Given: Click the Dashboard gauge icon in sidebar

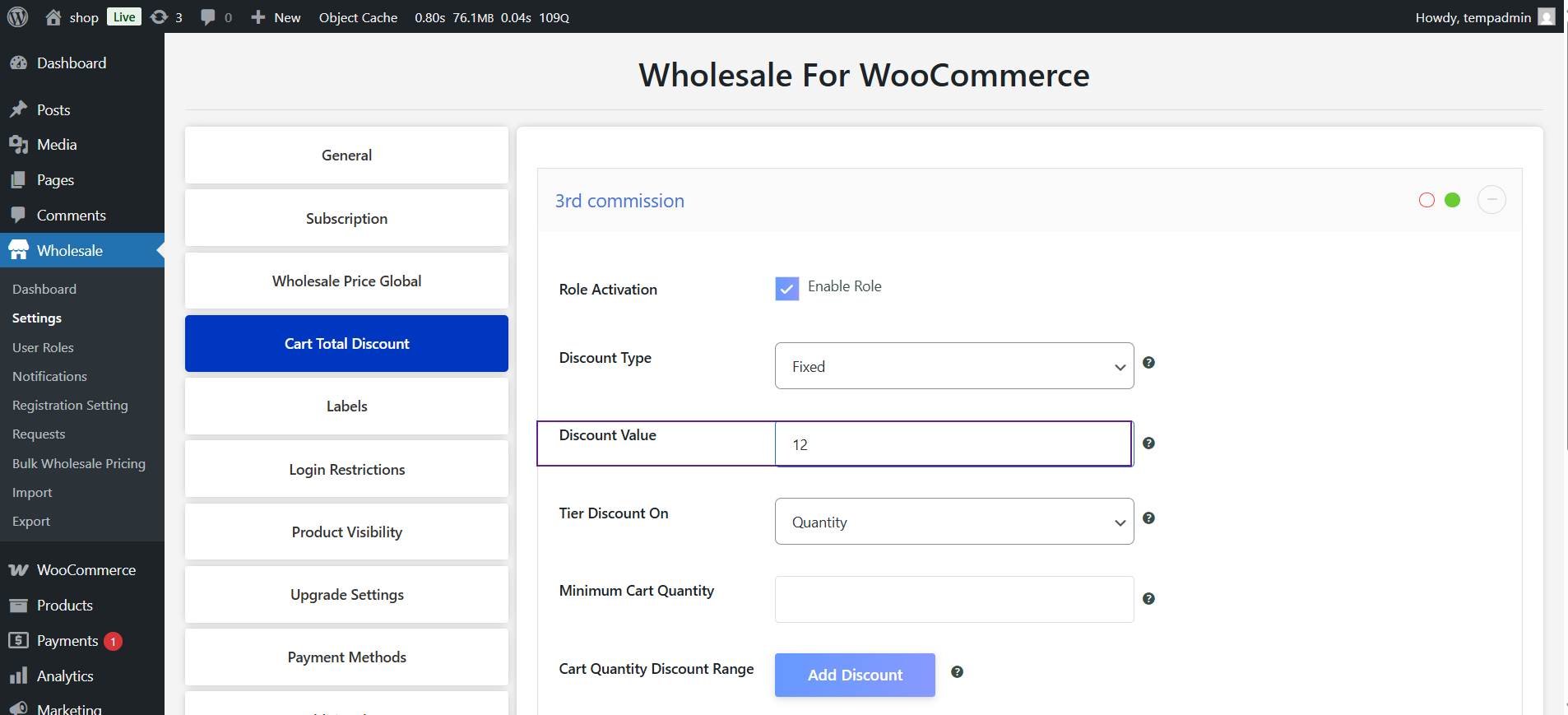Looking at the screenshot, I should [18, 63].
